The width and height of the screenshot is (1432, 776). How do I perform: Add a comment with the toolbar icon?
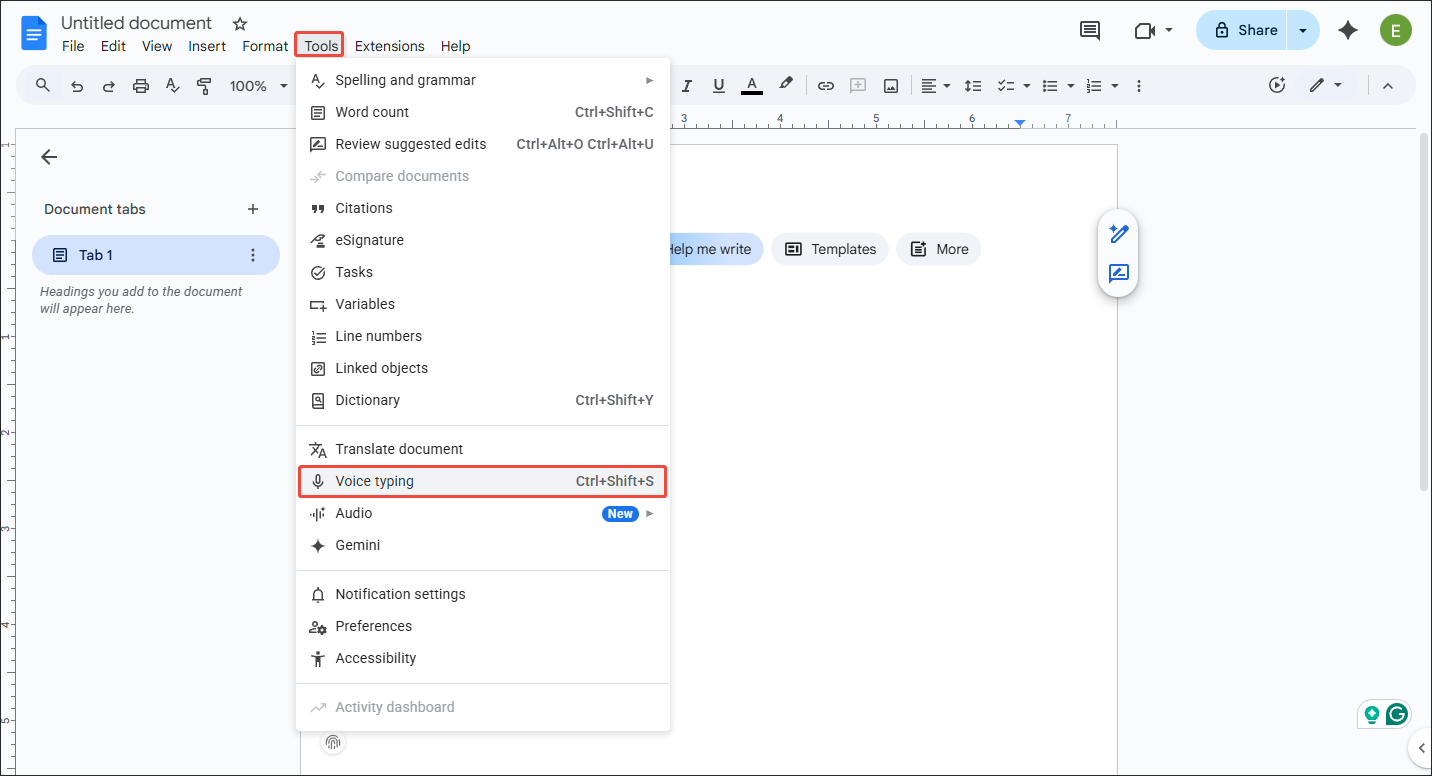858,85
